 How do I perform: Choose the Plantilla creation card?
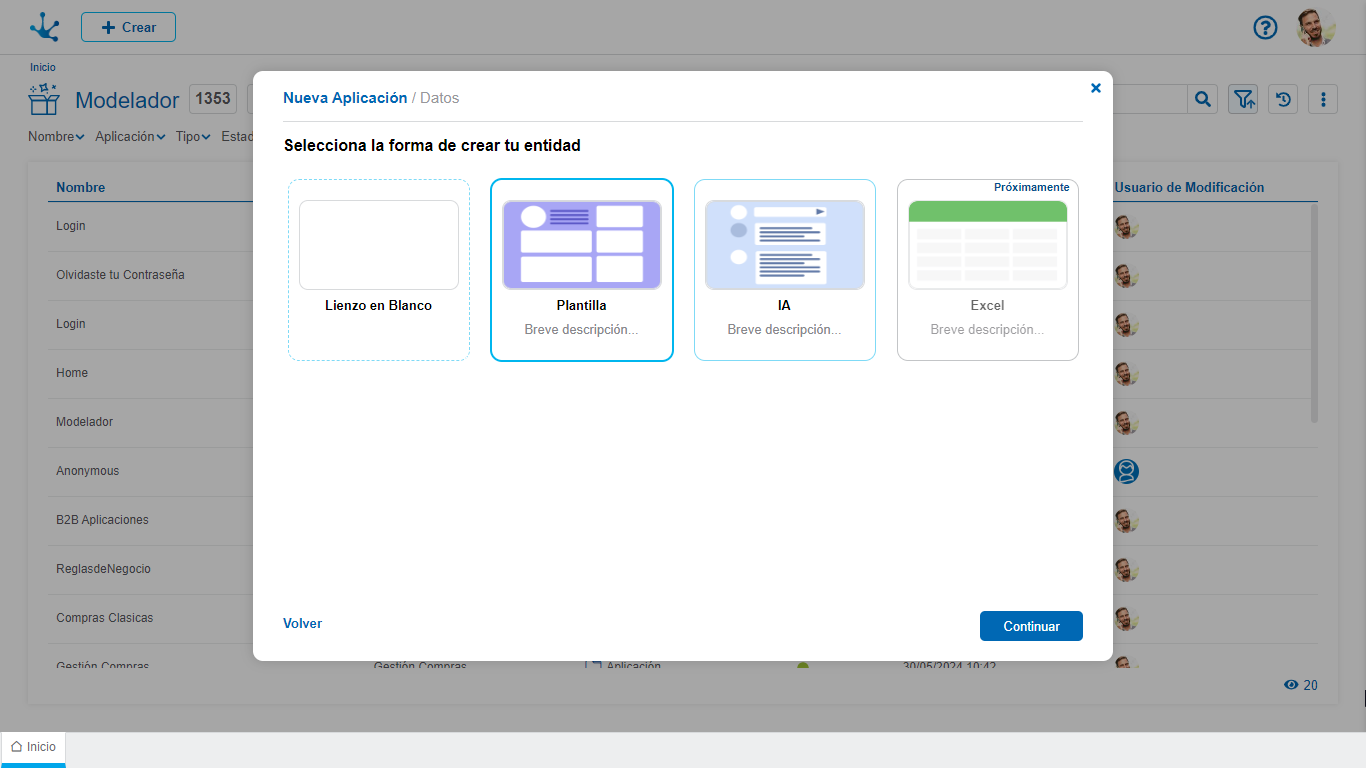[x=582, y=270]
